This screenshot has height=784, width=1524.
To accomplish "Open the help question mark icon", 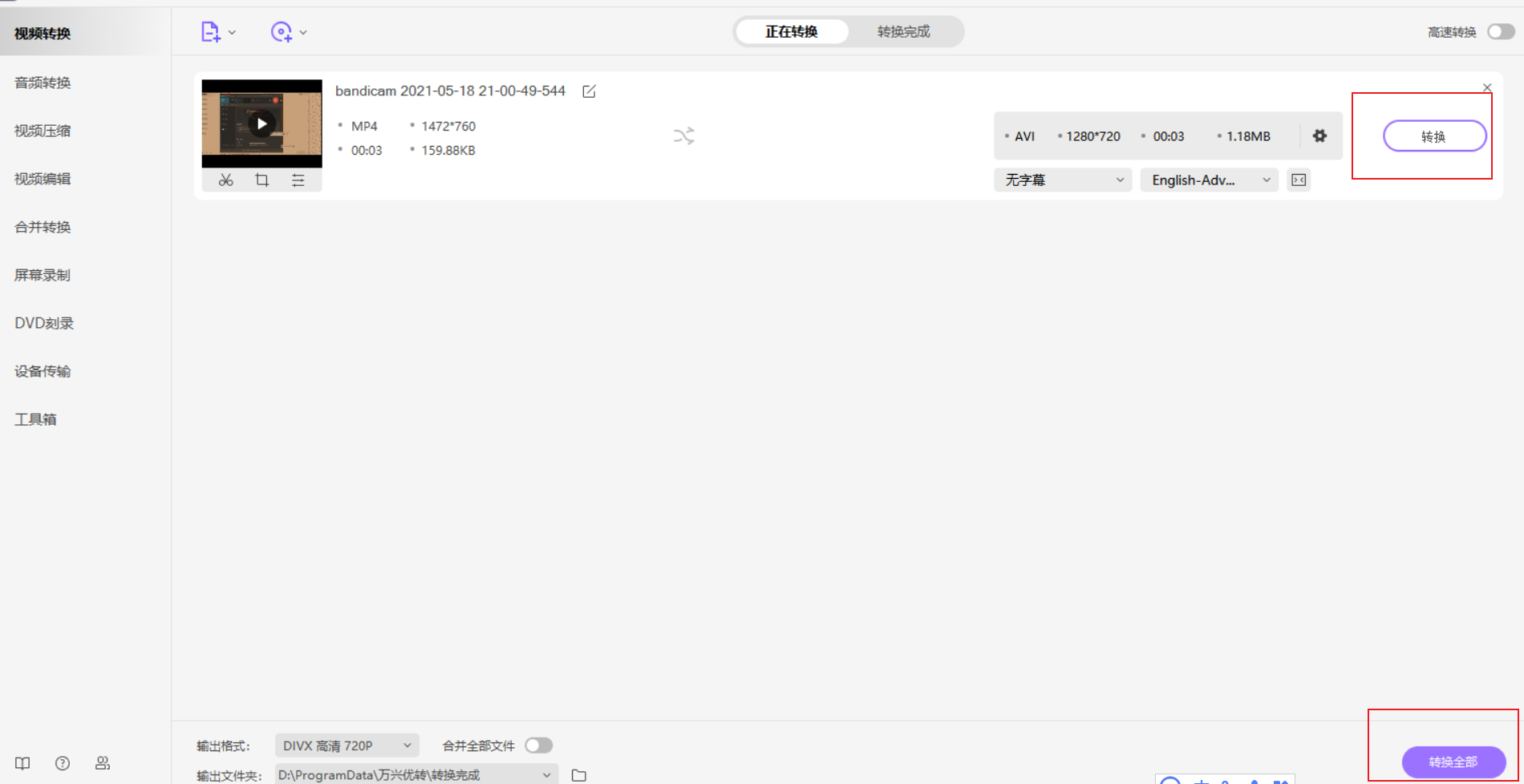I will click(63, 763).
